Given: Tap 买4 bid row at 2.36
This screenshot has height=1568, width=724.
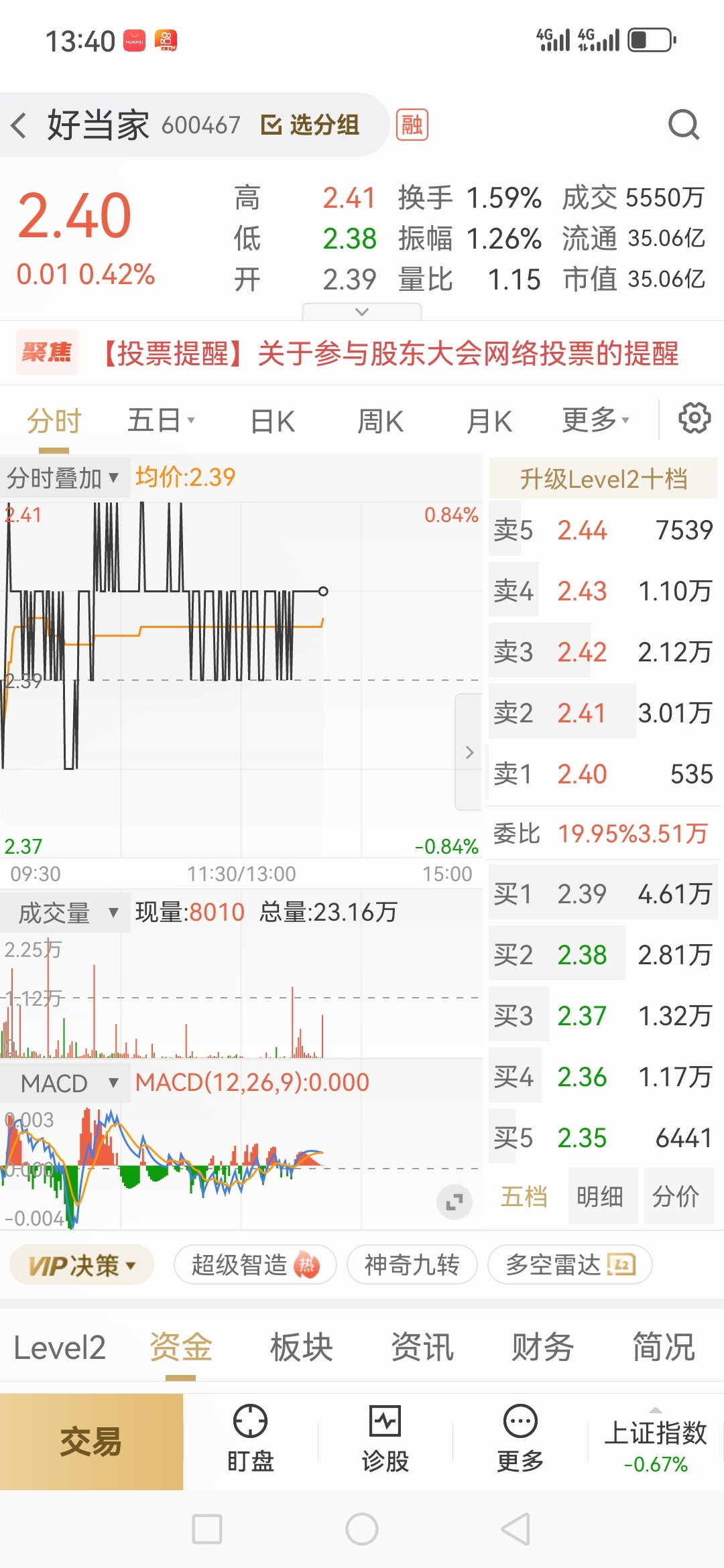Looking at the screenshot, I should coord(603,1077).
